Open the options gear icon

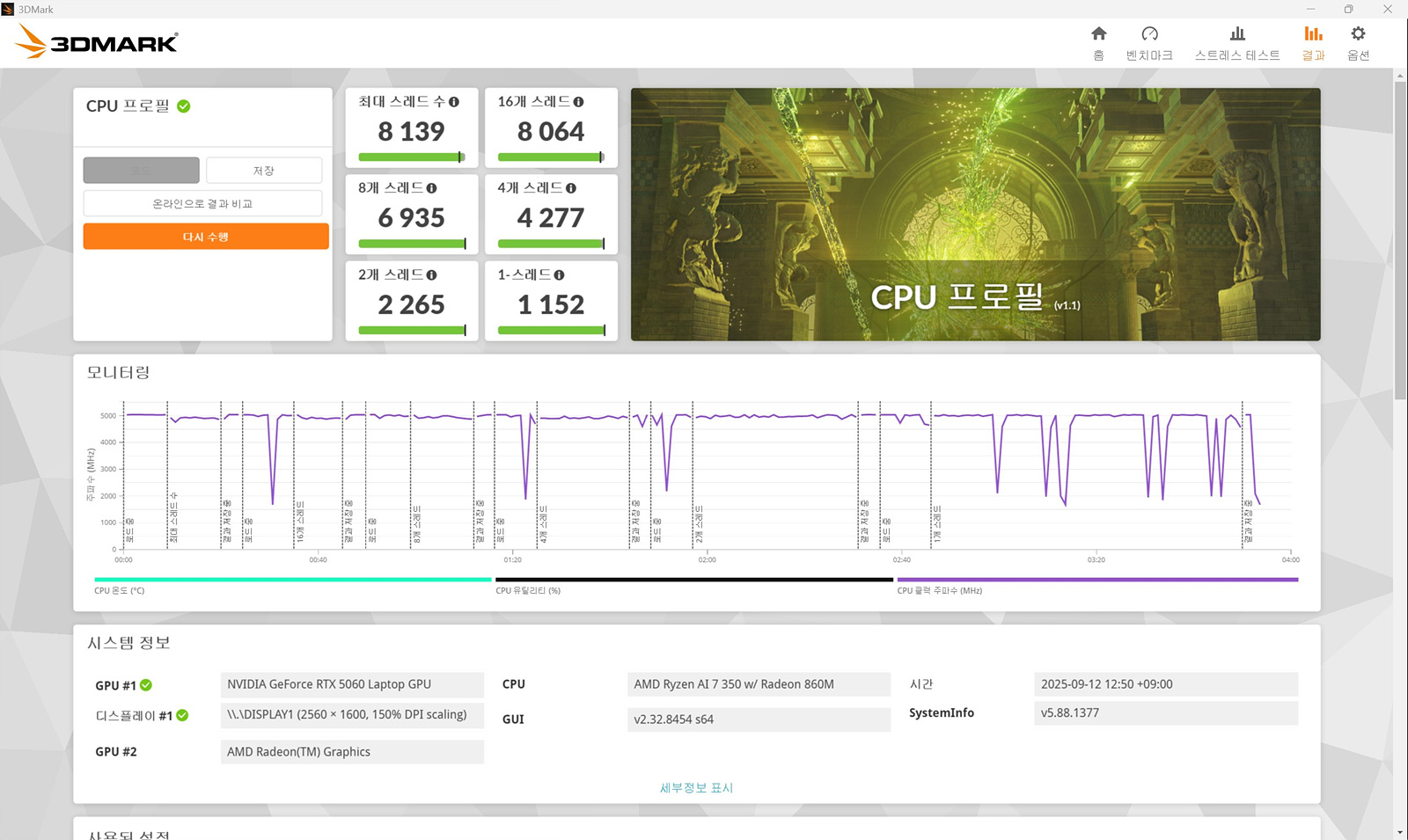click(x=1358, y=33)
